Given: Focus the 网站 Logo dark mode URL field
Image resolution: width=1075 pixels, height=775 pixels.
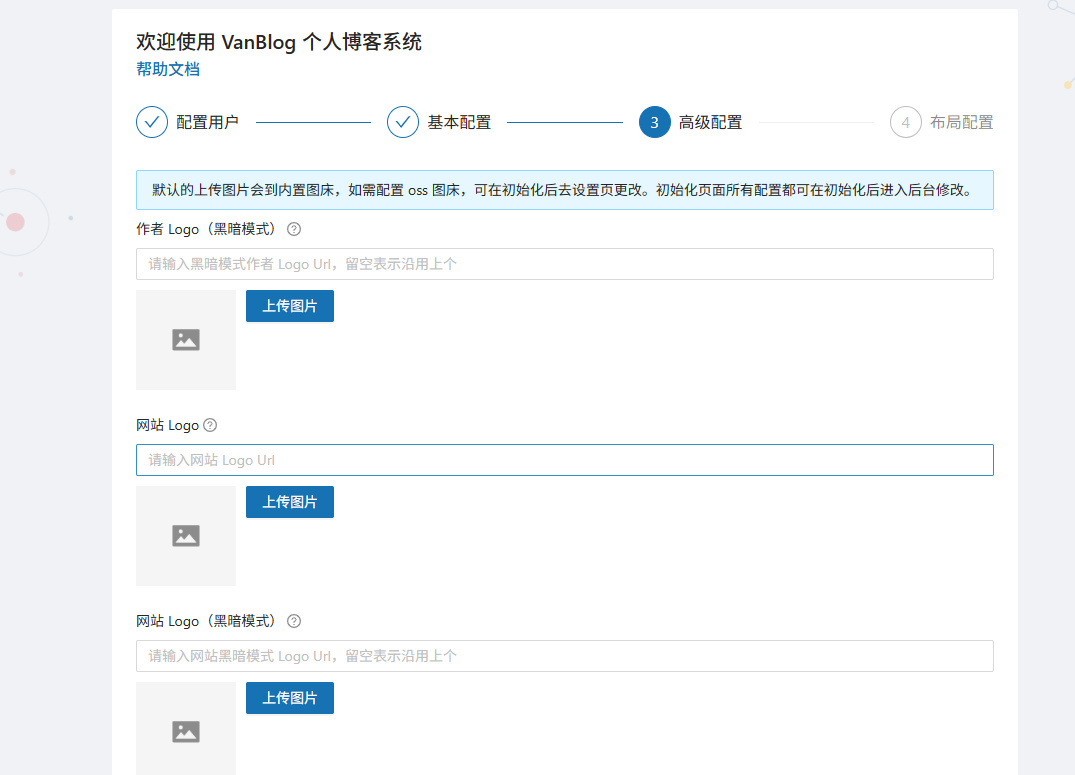Looking at the screenshot, I should [x=565, y=656].
